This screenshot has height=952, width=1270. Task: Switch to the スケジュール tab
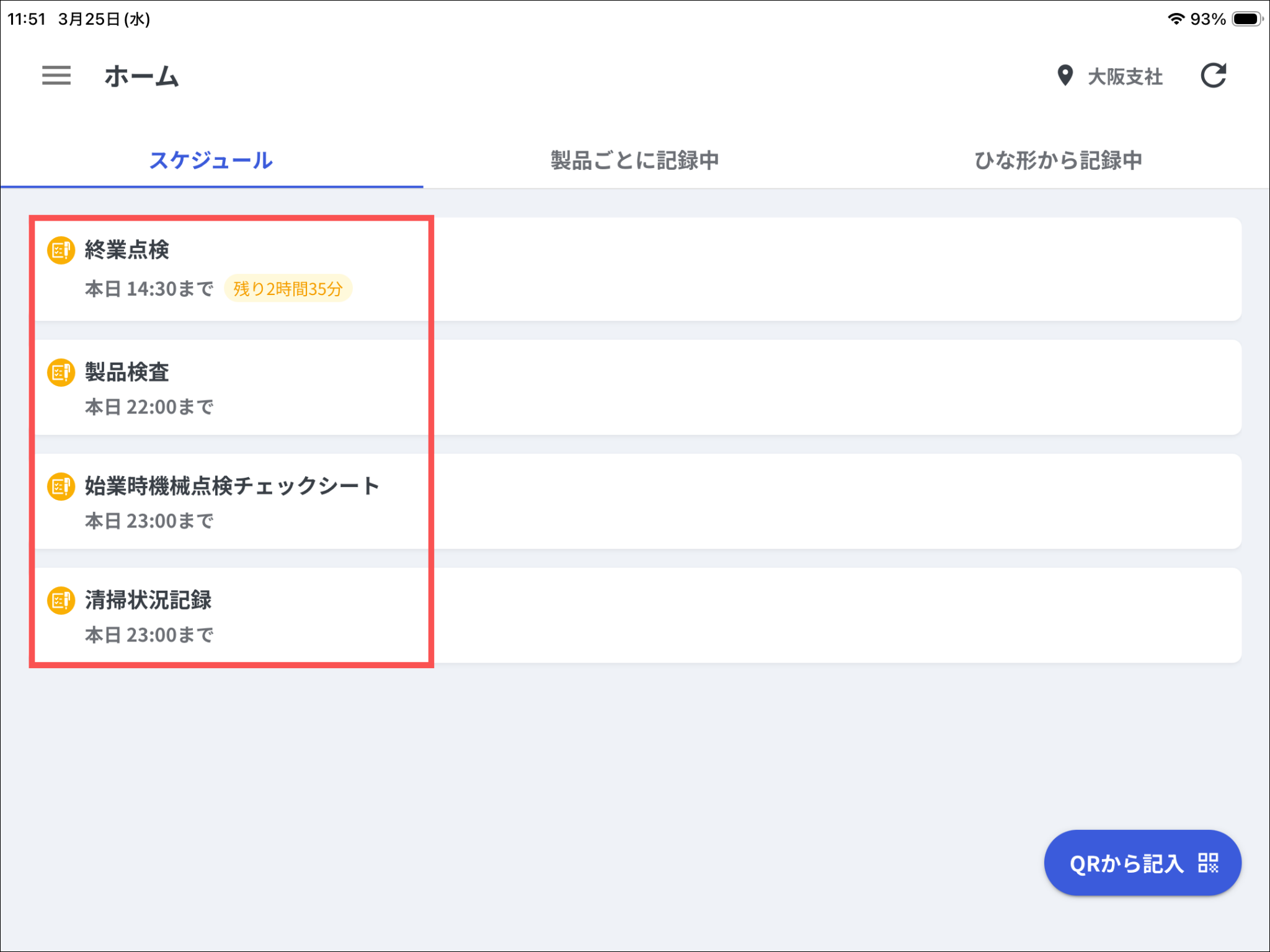tap(211, 161)
